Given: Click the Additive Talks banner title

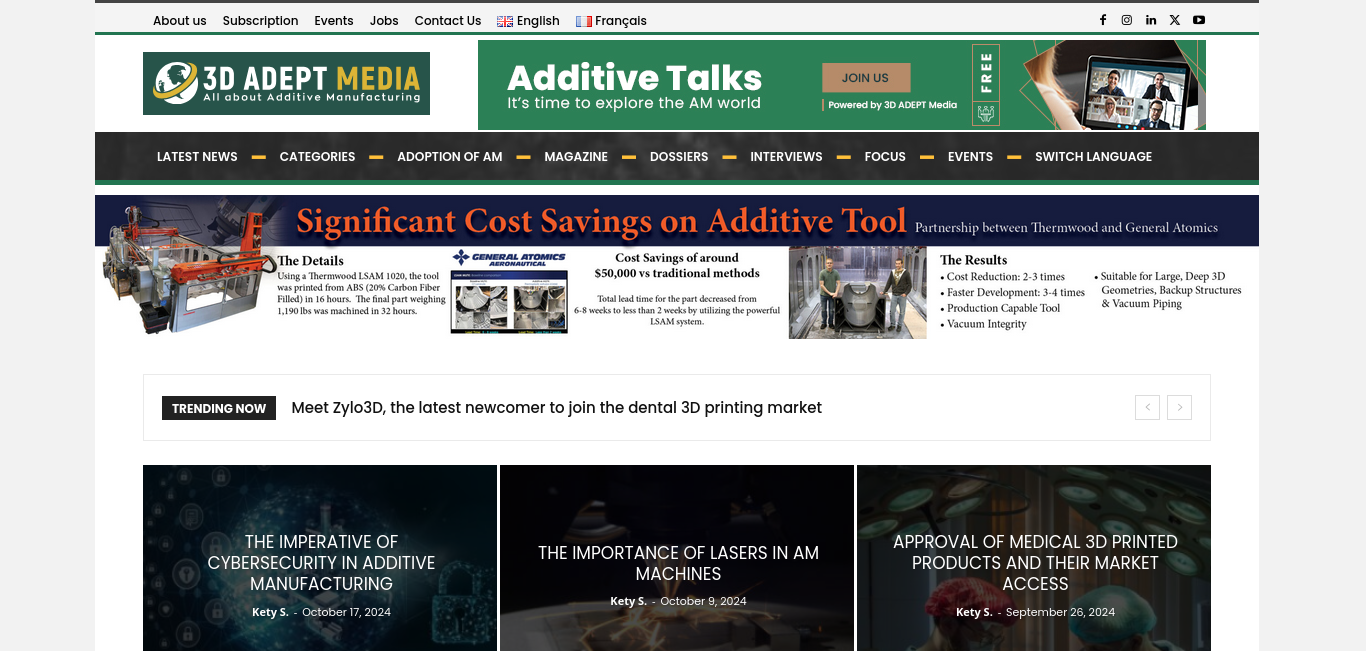Looking at the screenshot, I should (x=635, y=78).
